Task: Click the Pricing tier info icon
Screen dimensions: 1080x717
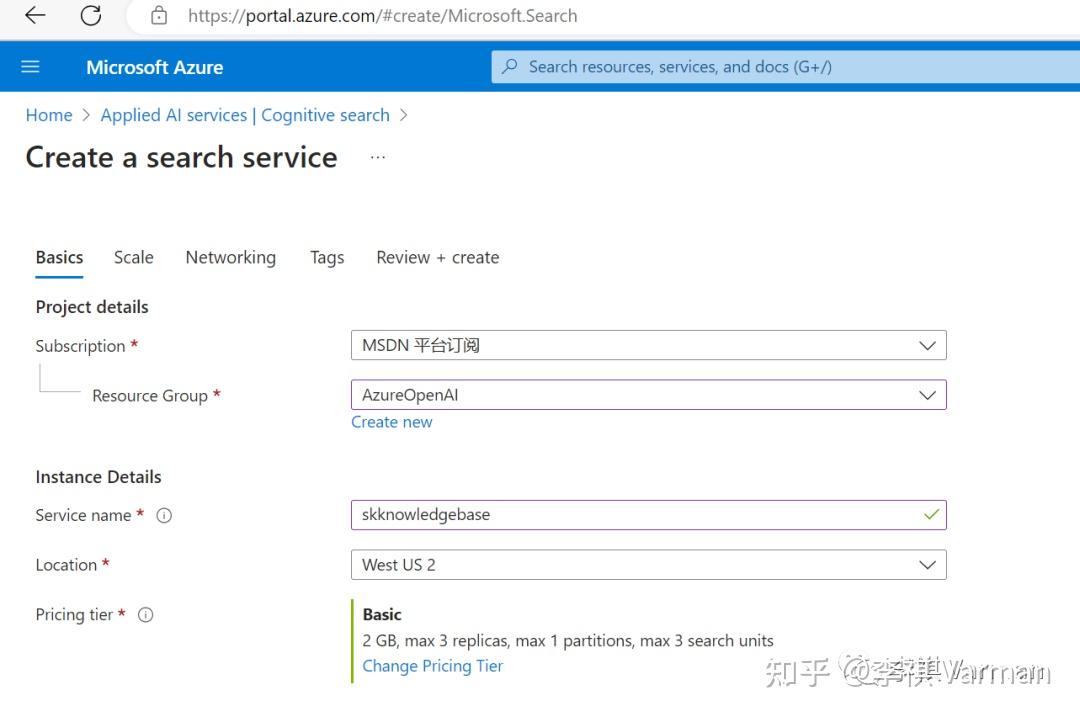Action: pyautogui.click(x=145, y=615)
